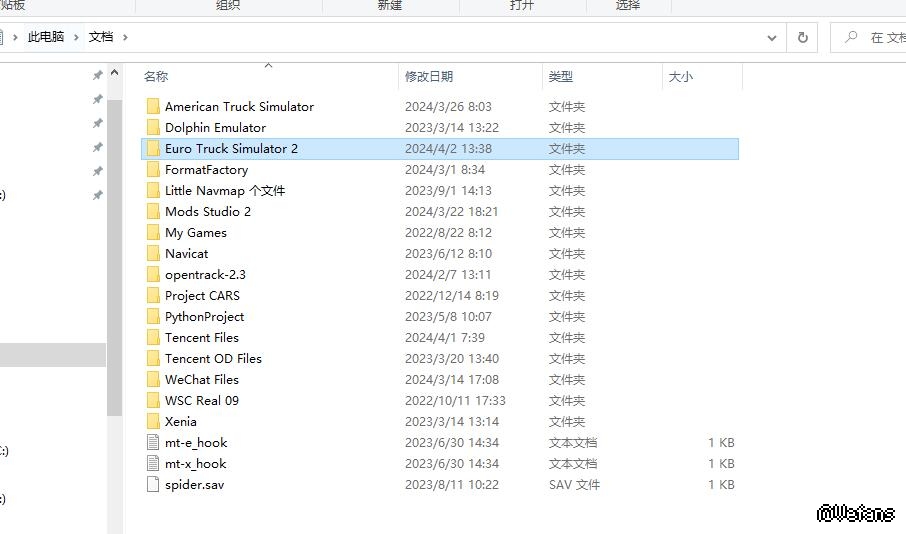Click the WSC Real 09 folder icon

pyautogui.click(x=153, y=400)
